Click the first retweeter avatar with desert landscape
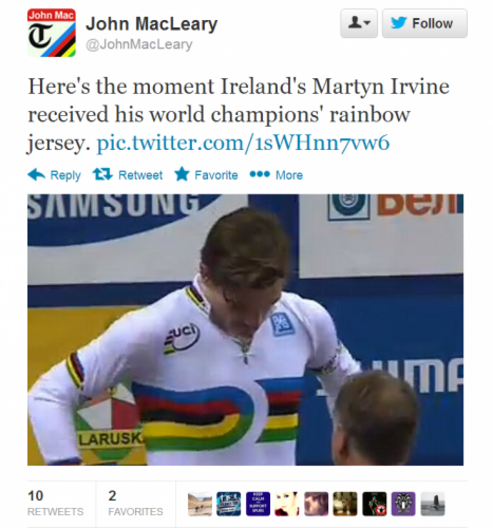The height and width of the screenshot is (528, 493). click(200, 504)
